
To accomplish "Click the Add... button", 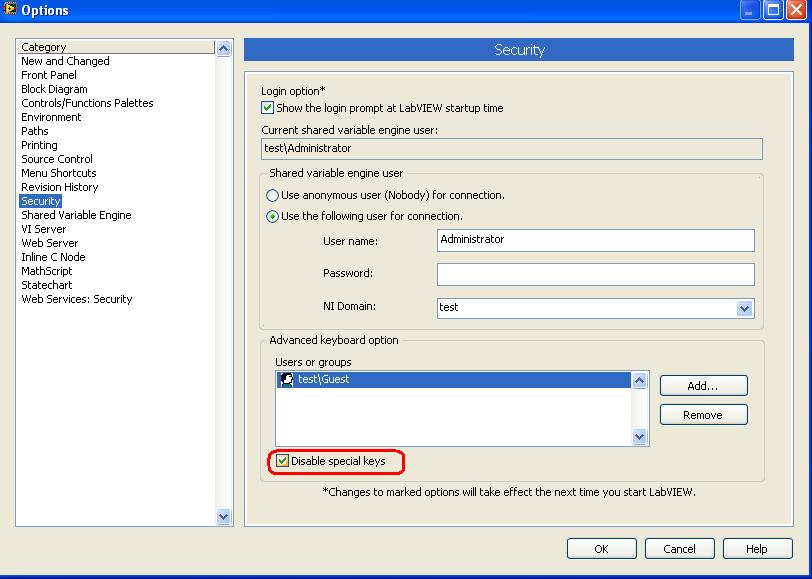I will coord(703,386).
